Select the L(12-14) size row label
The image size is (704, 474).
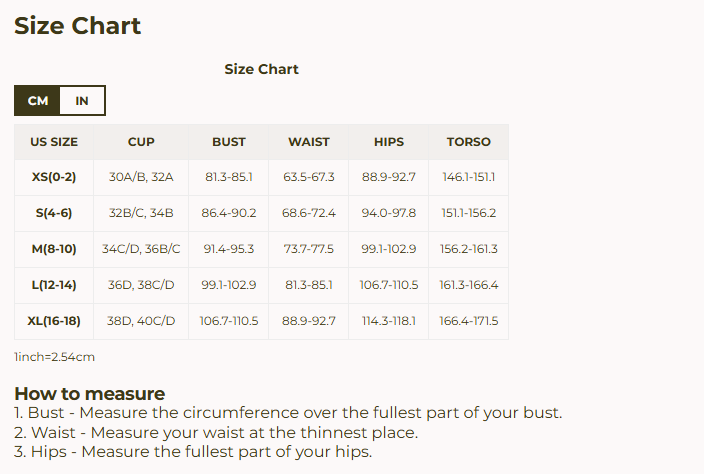(54, 285)
